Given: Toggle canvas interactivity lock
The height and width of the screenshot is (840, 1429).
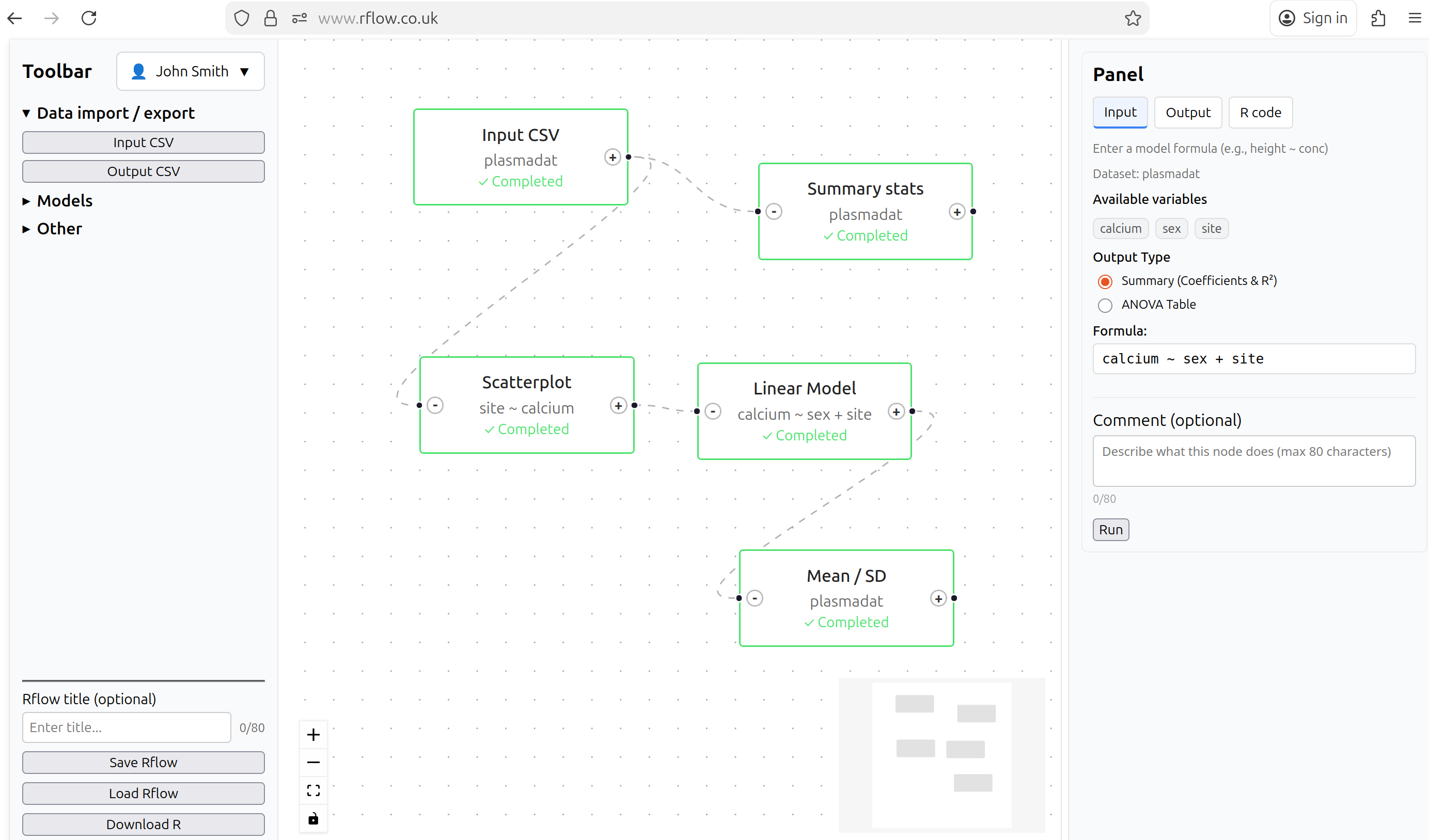Looking at the screenshot, I should click(313, 818).
